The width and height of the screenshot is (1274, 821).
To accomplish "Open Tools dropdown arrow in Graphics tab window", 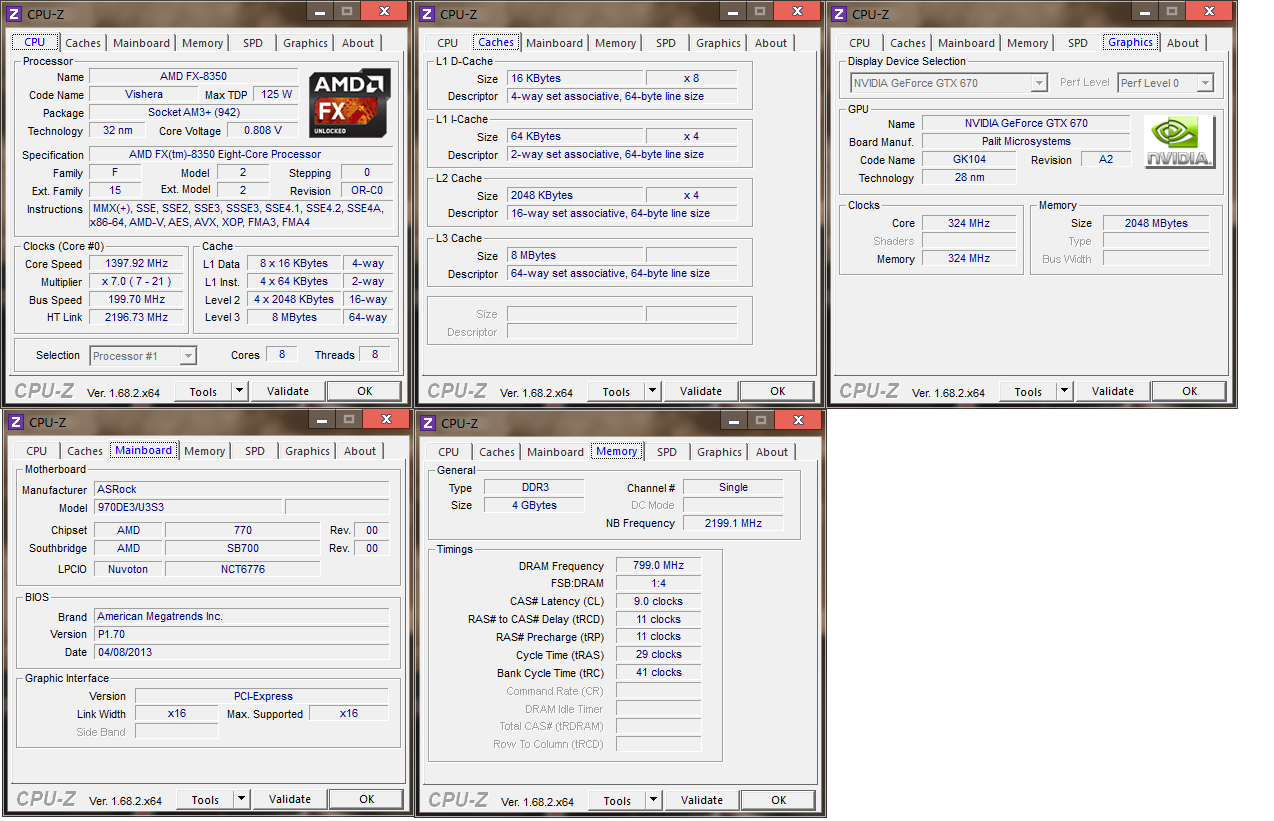I will (1065, 391).
